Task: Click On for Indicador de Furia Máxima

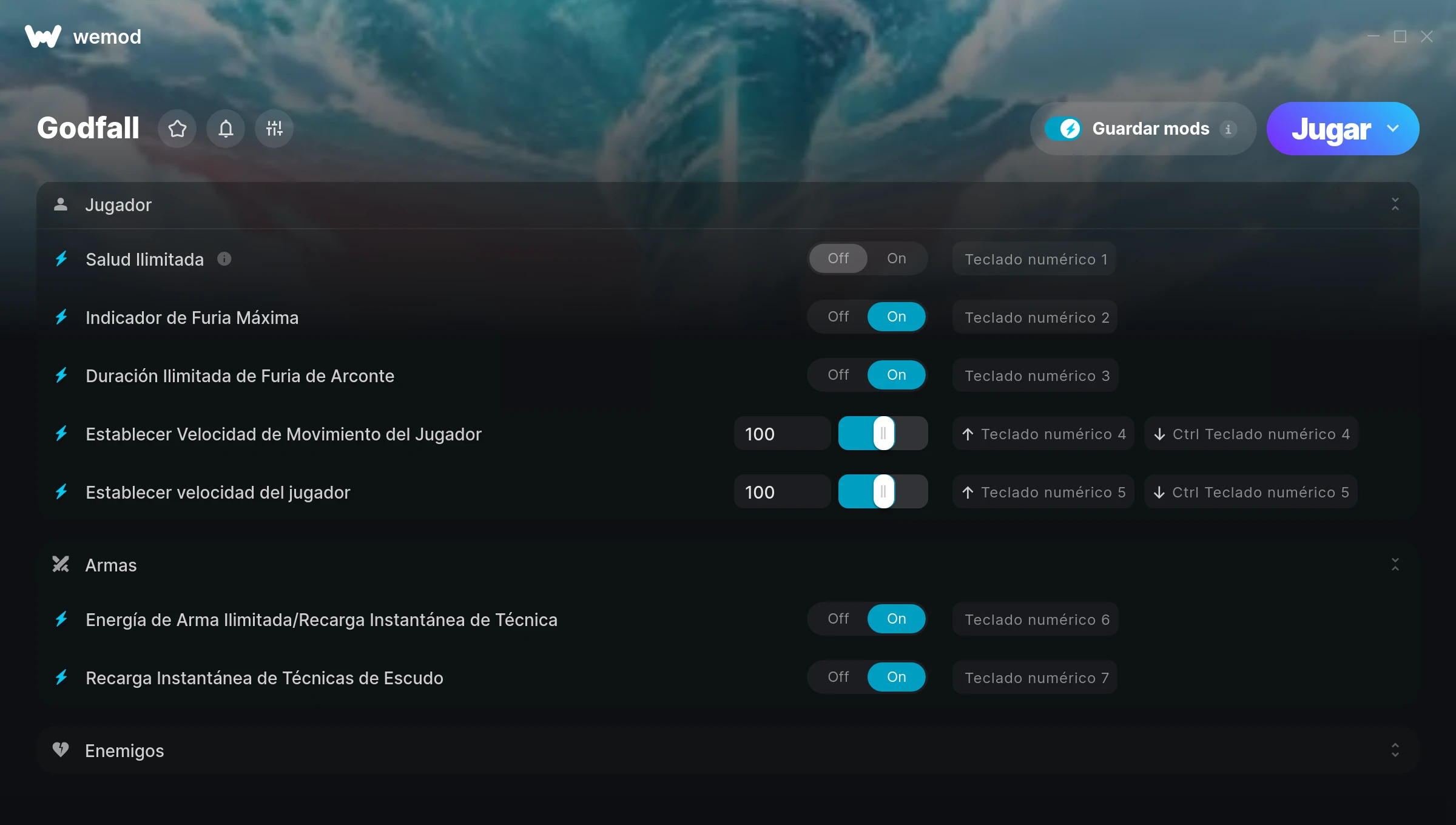Action: tap(897, 317)
